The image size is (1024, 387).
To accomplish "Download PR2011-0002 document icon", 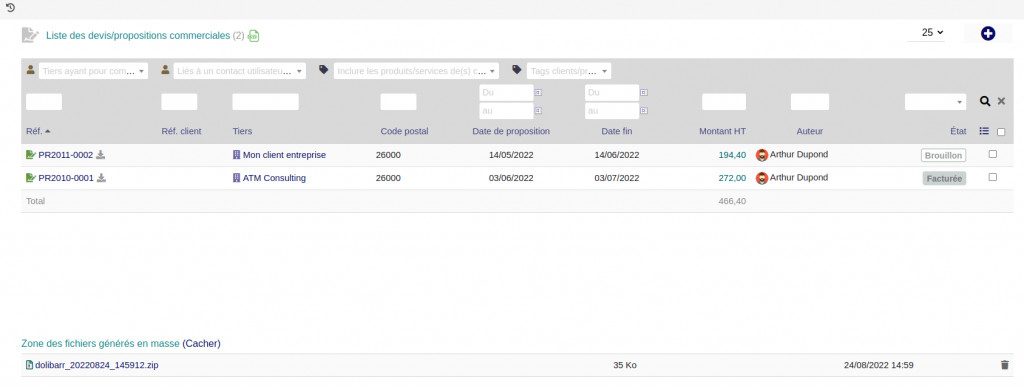I will (101, 155).
